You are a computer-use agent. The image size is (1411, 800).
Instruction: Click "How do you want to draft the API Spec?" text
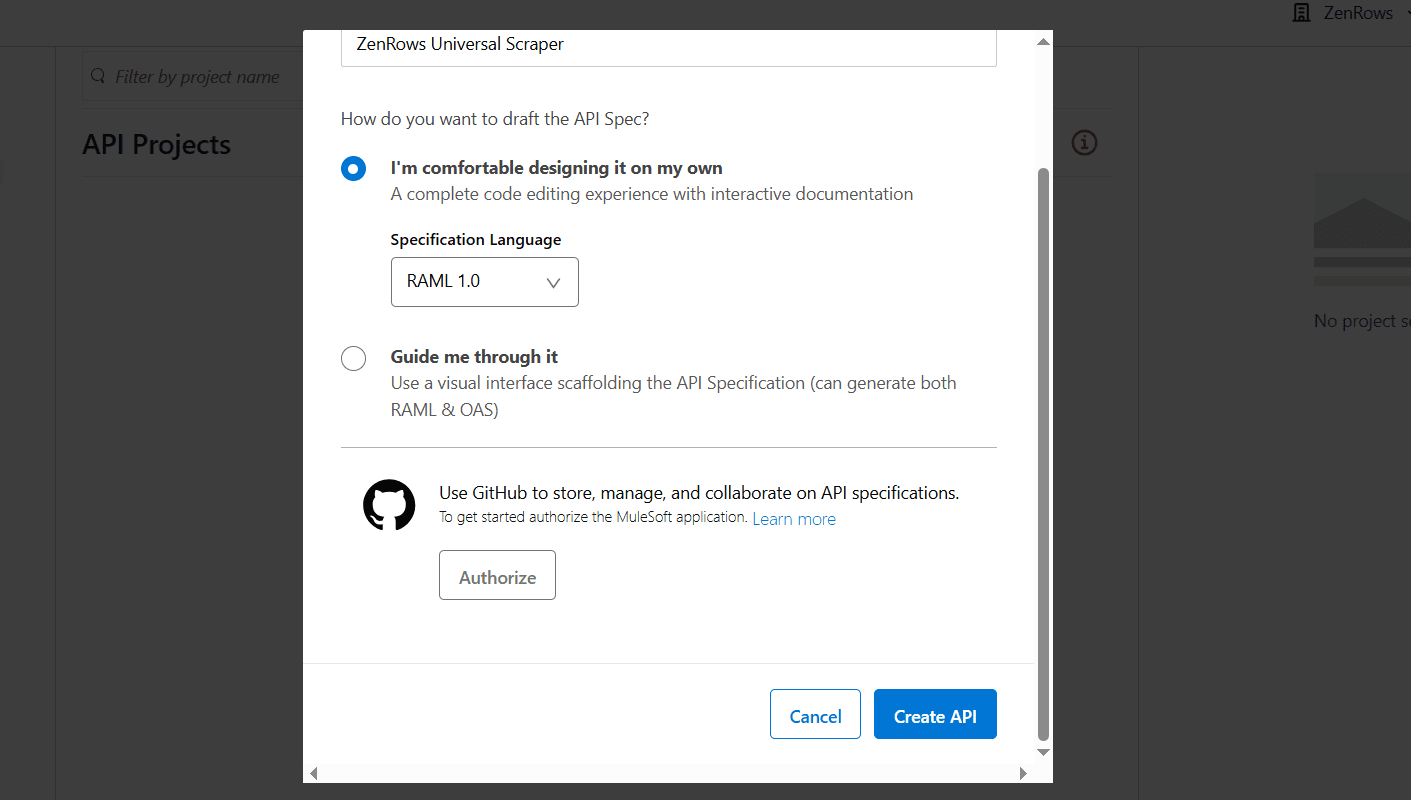(x=495, y=119)
